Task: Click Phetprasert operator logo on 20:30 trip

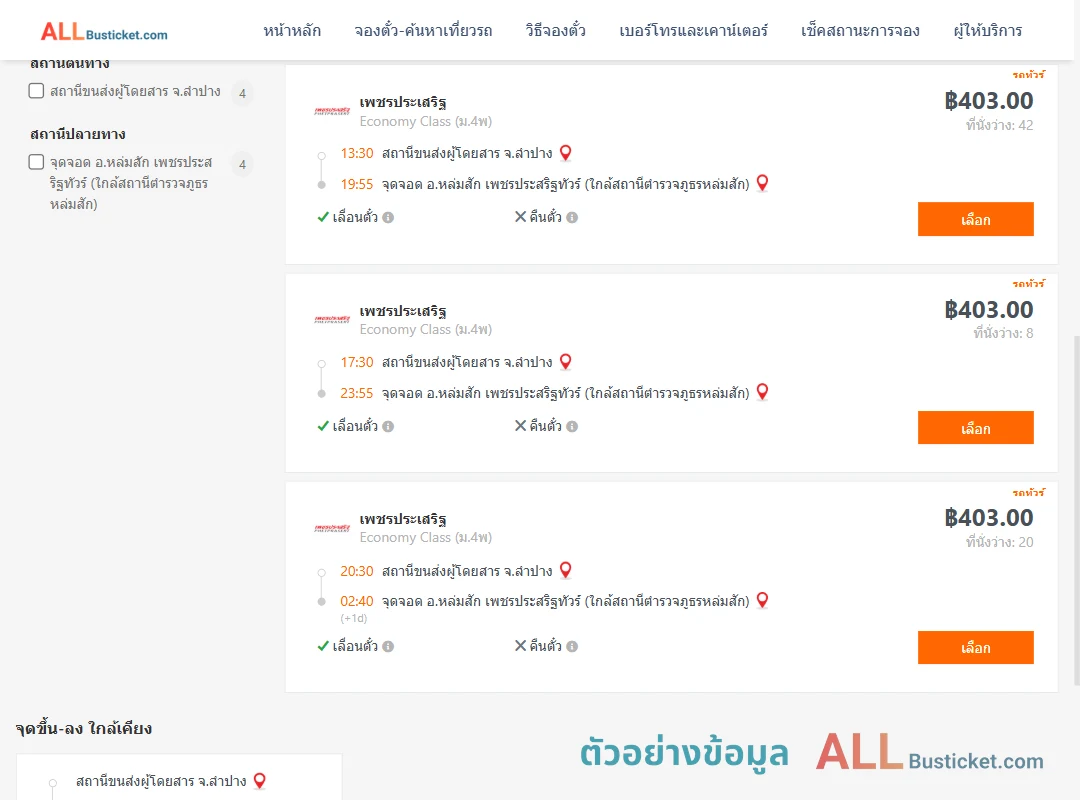Action: [332, 529]
